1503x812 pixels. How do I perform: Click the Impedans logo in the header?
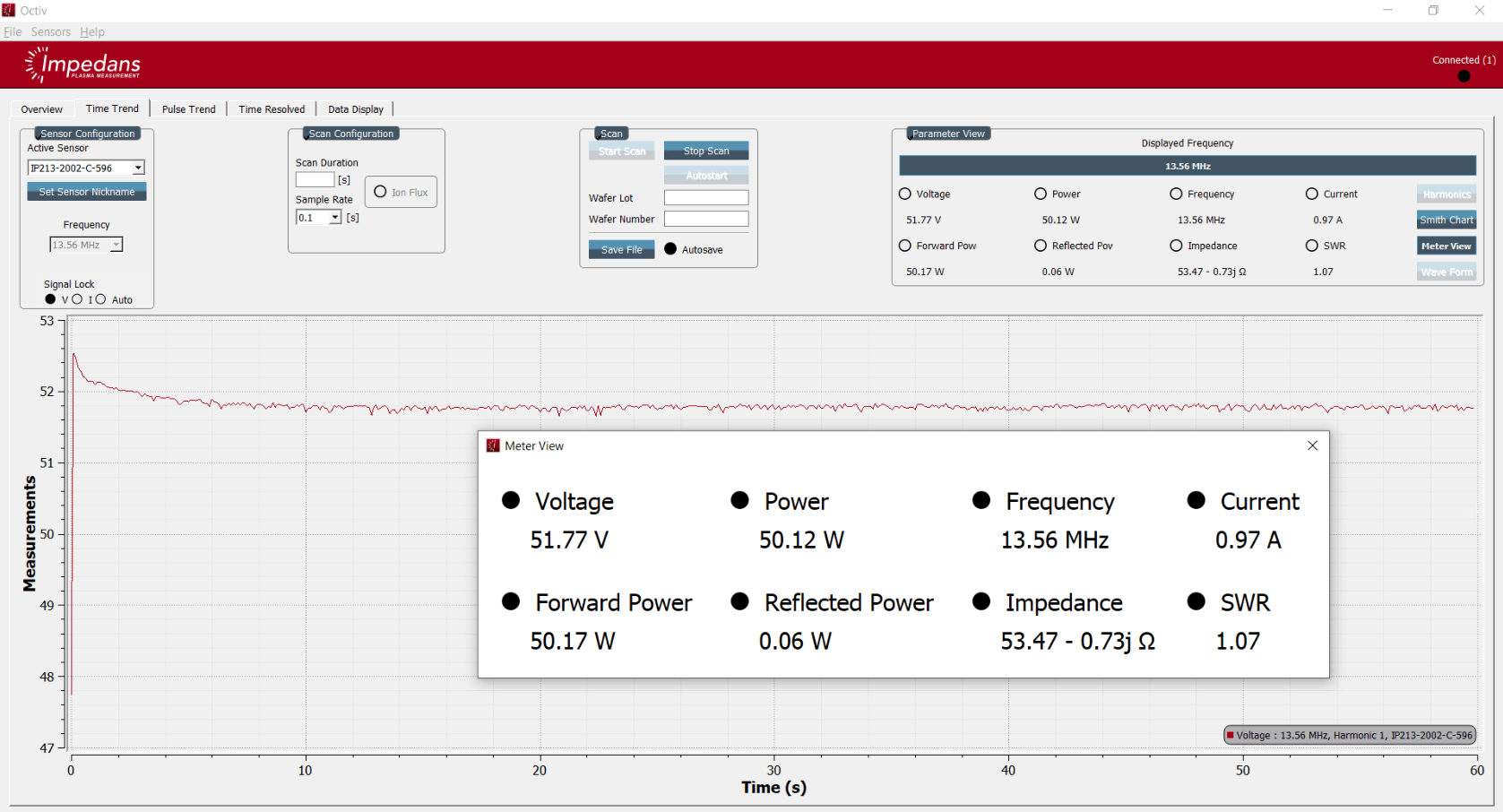click(x=82, y=65)
